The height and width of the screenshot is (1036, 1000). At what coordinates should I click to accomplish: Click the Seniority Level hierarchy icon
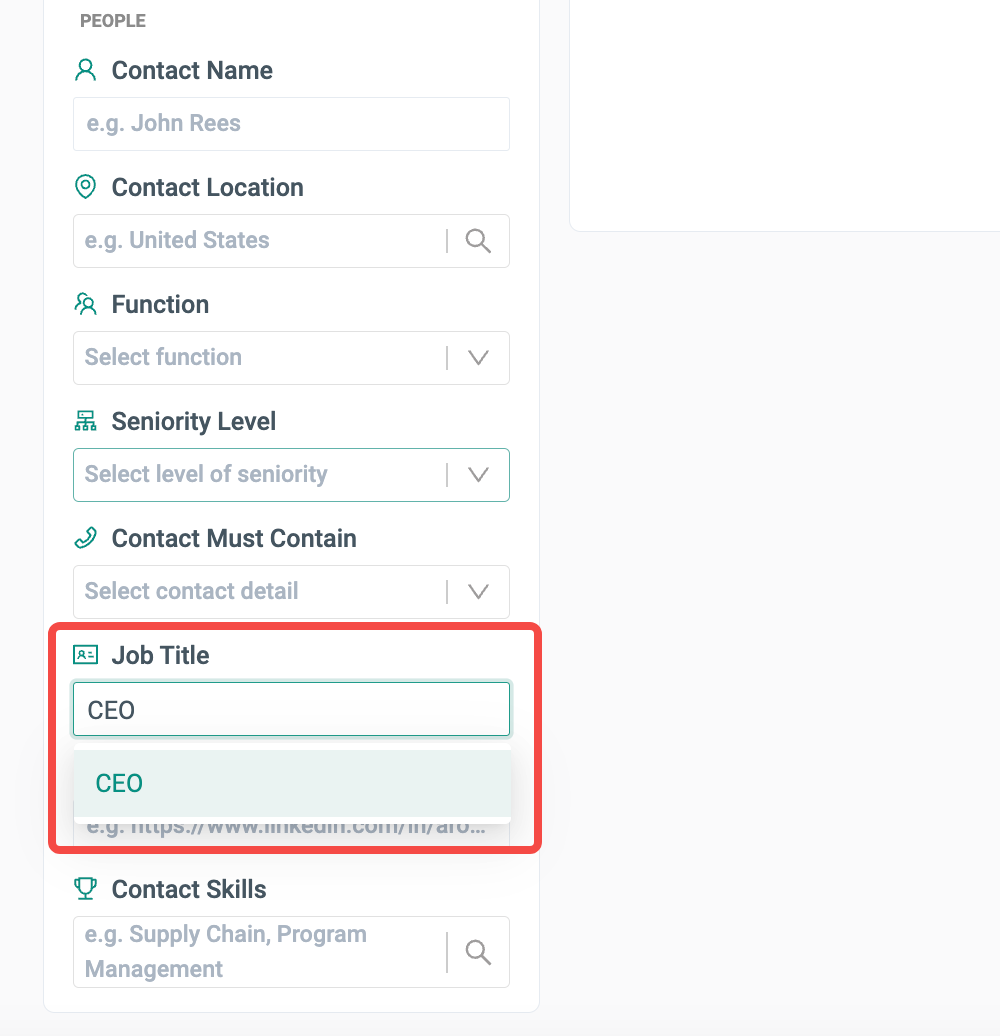click(x=86, y=421)
